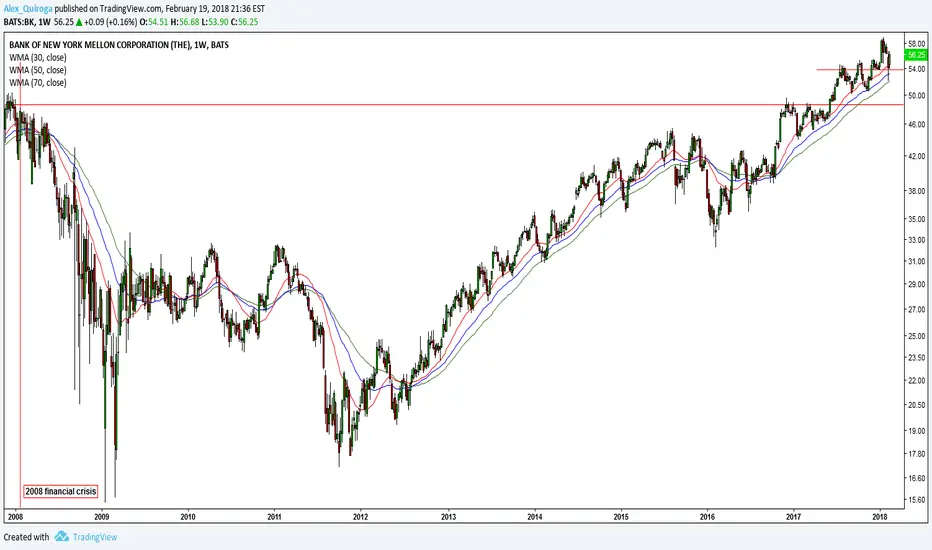This screenshot has height=550, width=932.
Task: Click the 23.50 price axis label
Action: (917, 357)
